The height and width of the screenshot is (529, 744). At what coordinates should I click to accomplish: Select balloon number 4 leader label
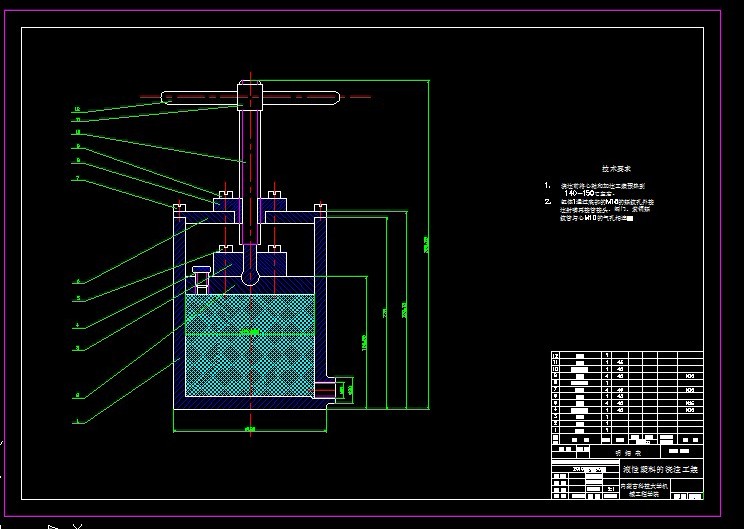77,326
